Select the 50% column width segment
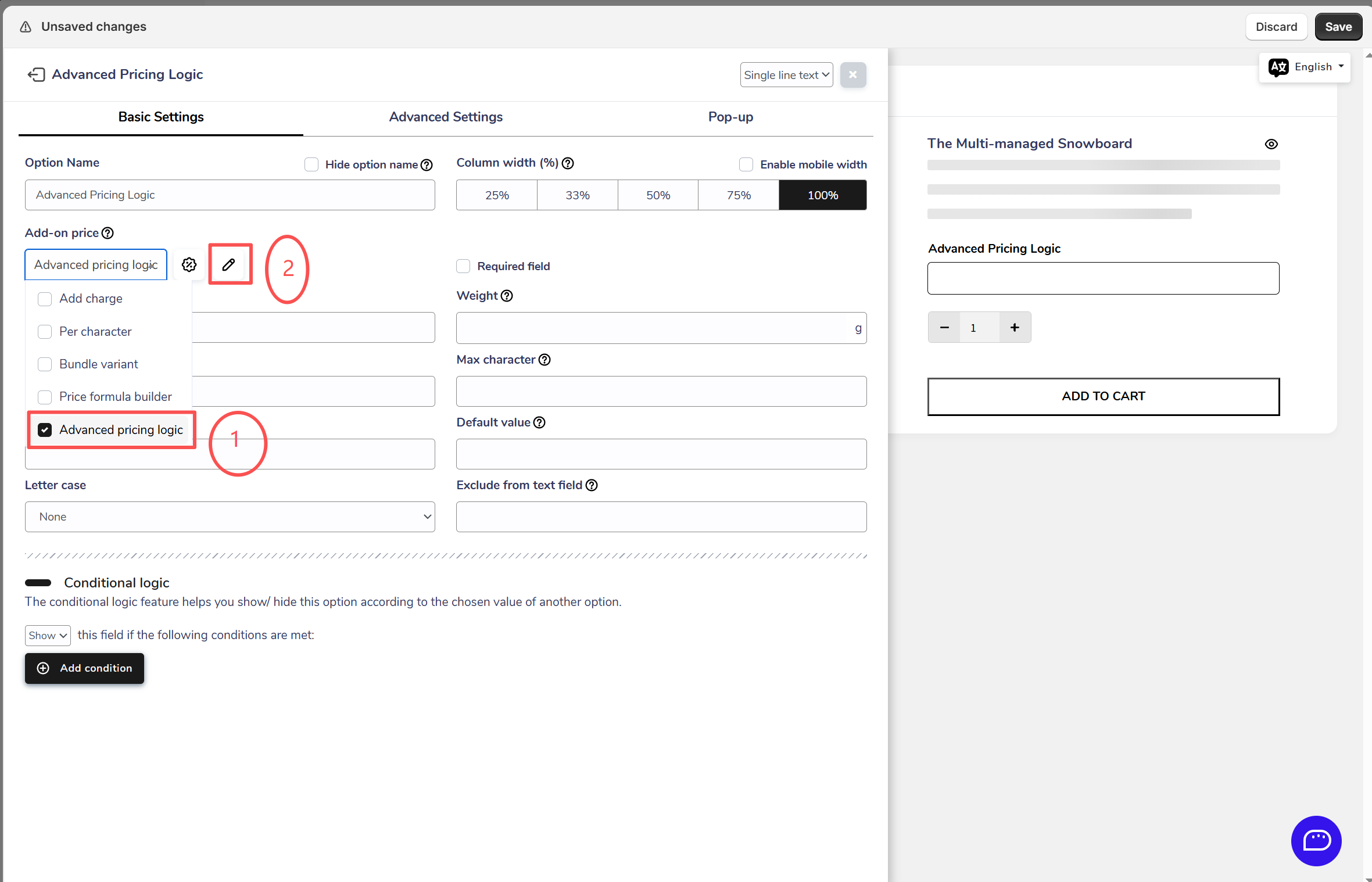Image resolution: width=1372 pixels, height=882 pixels. tap(658, 195)
